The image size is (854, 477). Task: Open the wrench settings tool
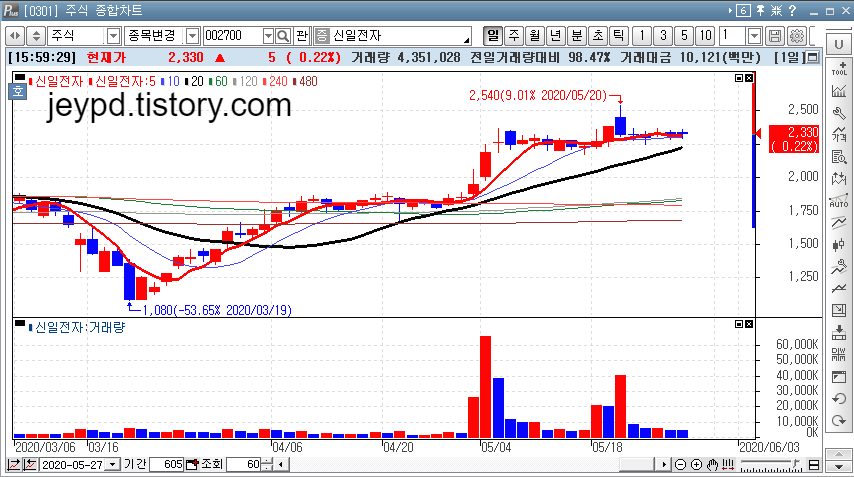click(x=839, y=113)
